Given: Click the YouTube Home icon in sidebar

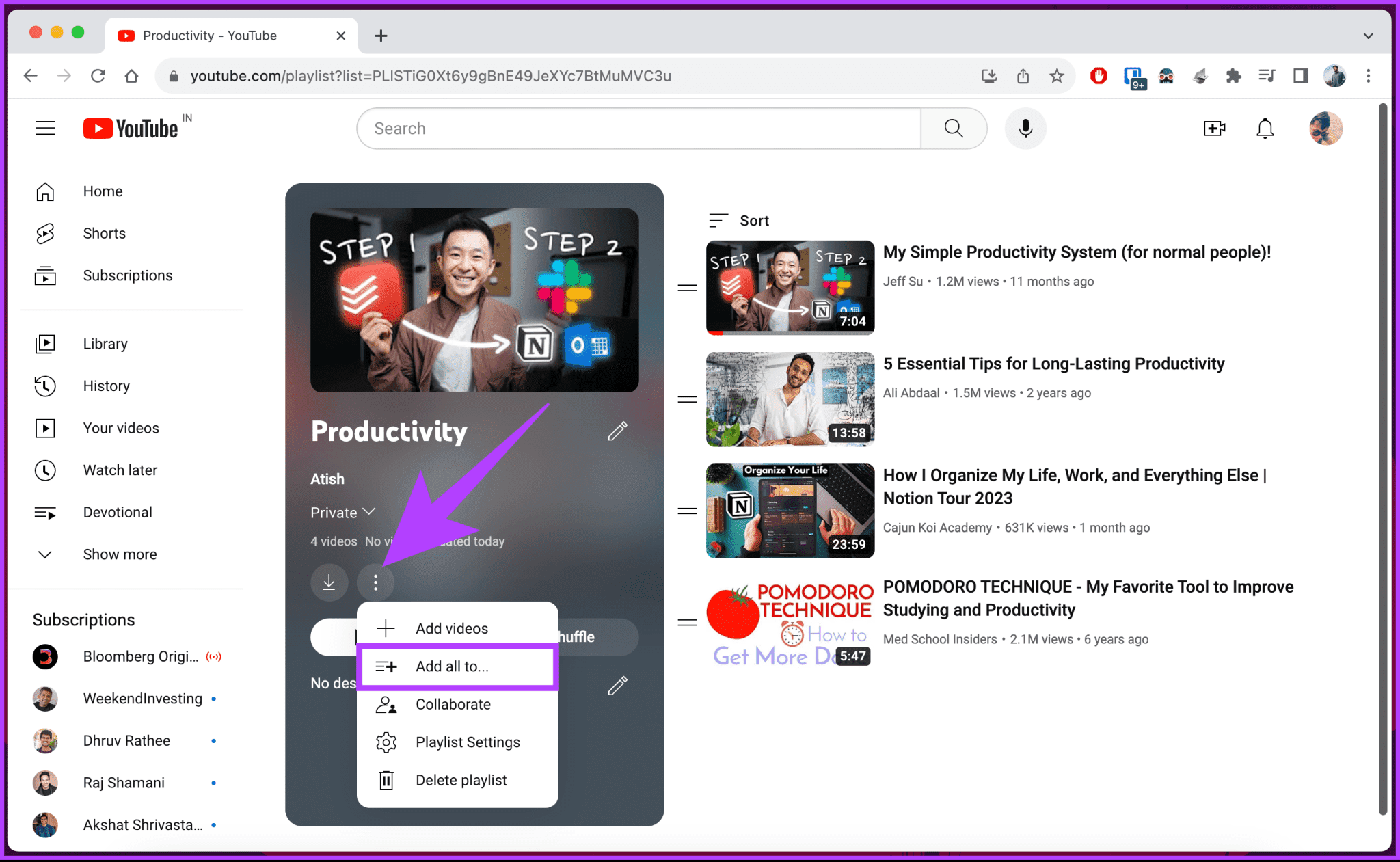Looking at the screenshot, I should coord(46,191).
